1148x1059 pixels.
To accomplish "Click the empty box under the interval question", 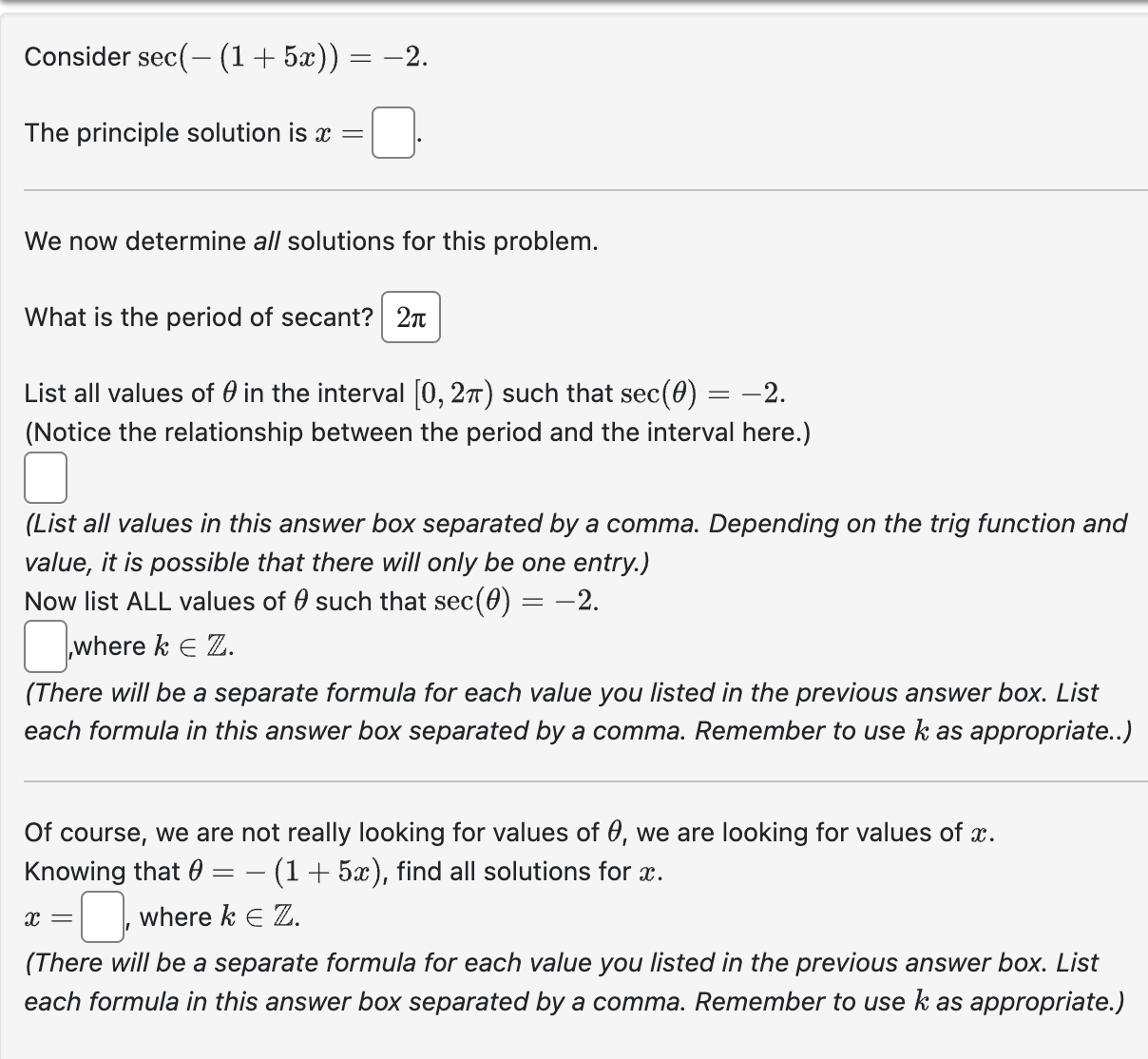I will click(44, 476).
